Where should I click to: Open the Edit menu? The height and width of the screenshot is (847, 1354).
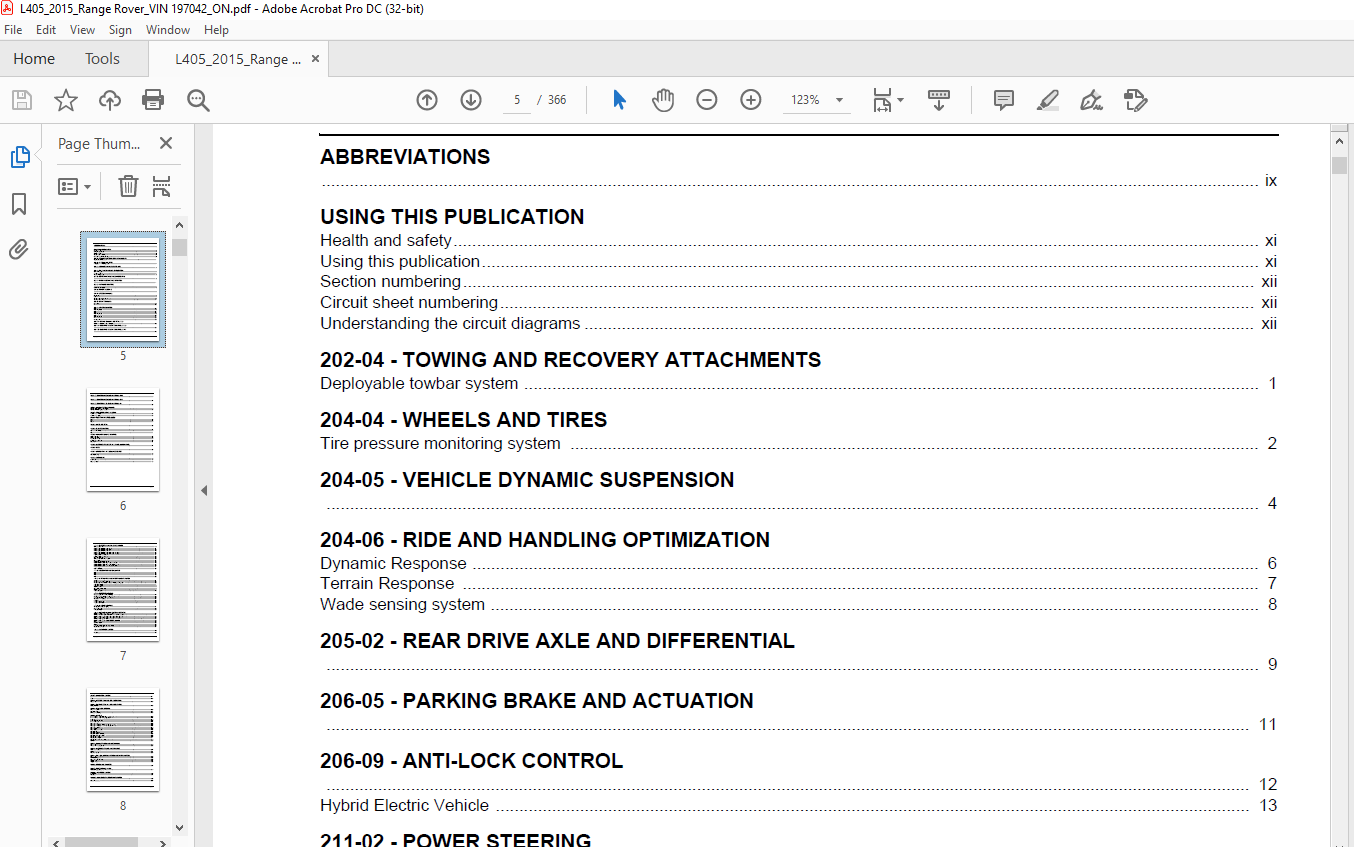pos(46,30)
